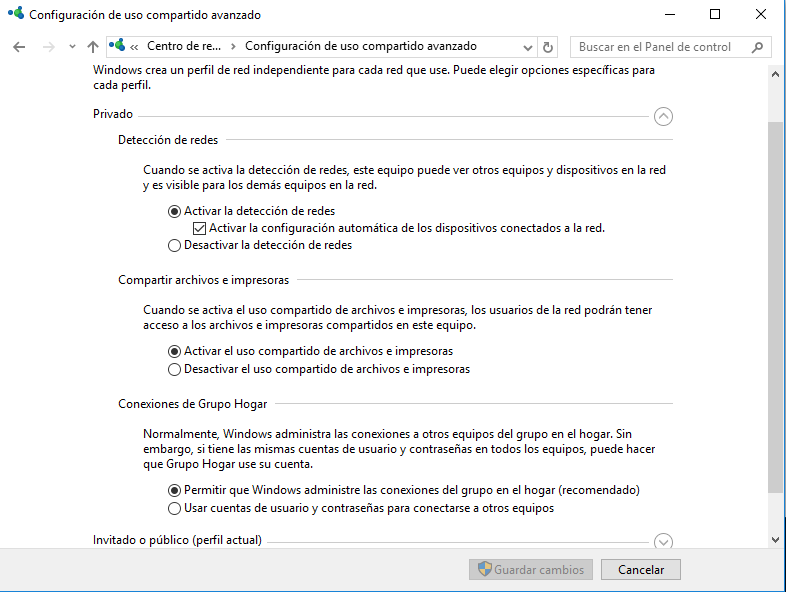Expand 'Invitado o público' profile section

coord(663,541)
